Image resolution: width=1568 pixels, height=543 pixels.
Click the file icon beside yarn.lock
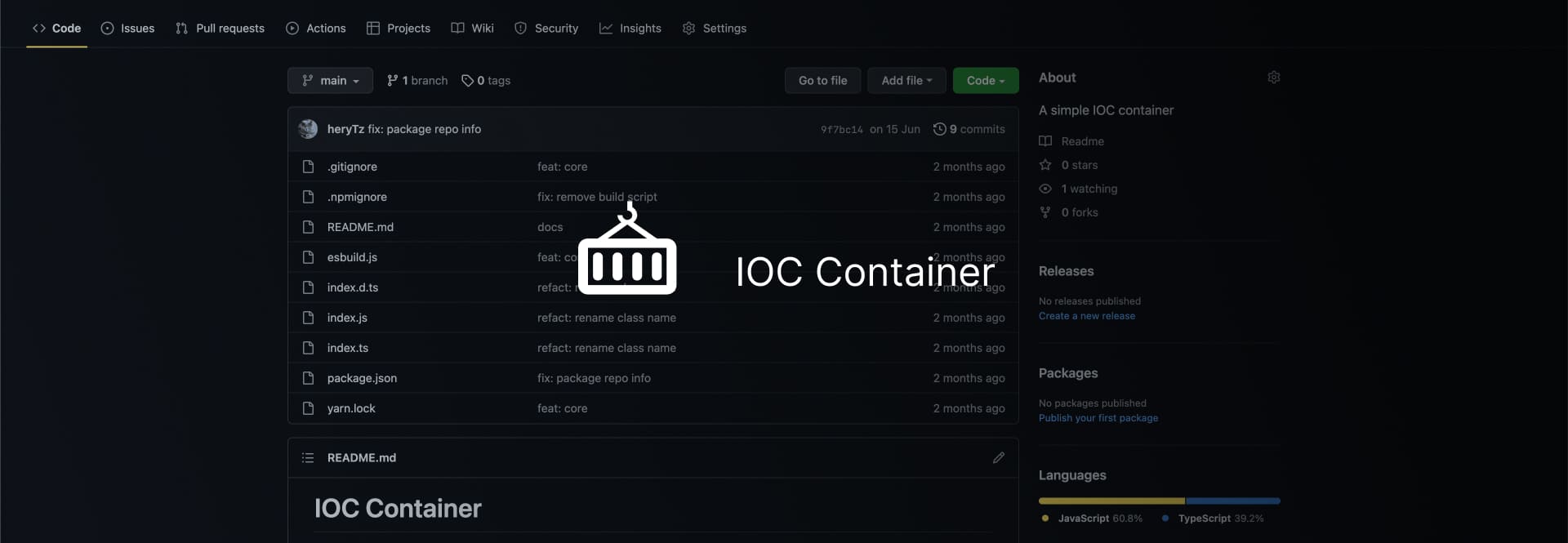(308, 408)
